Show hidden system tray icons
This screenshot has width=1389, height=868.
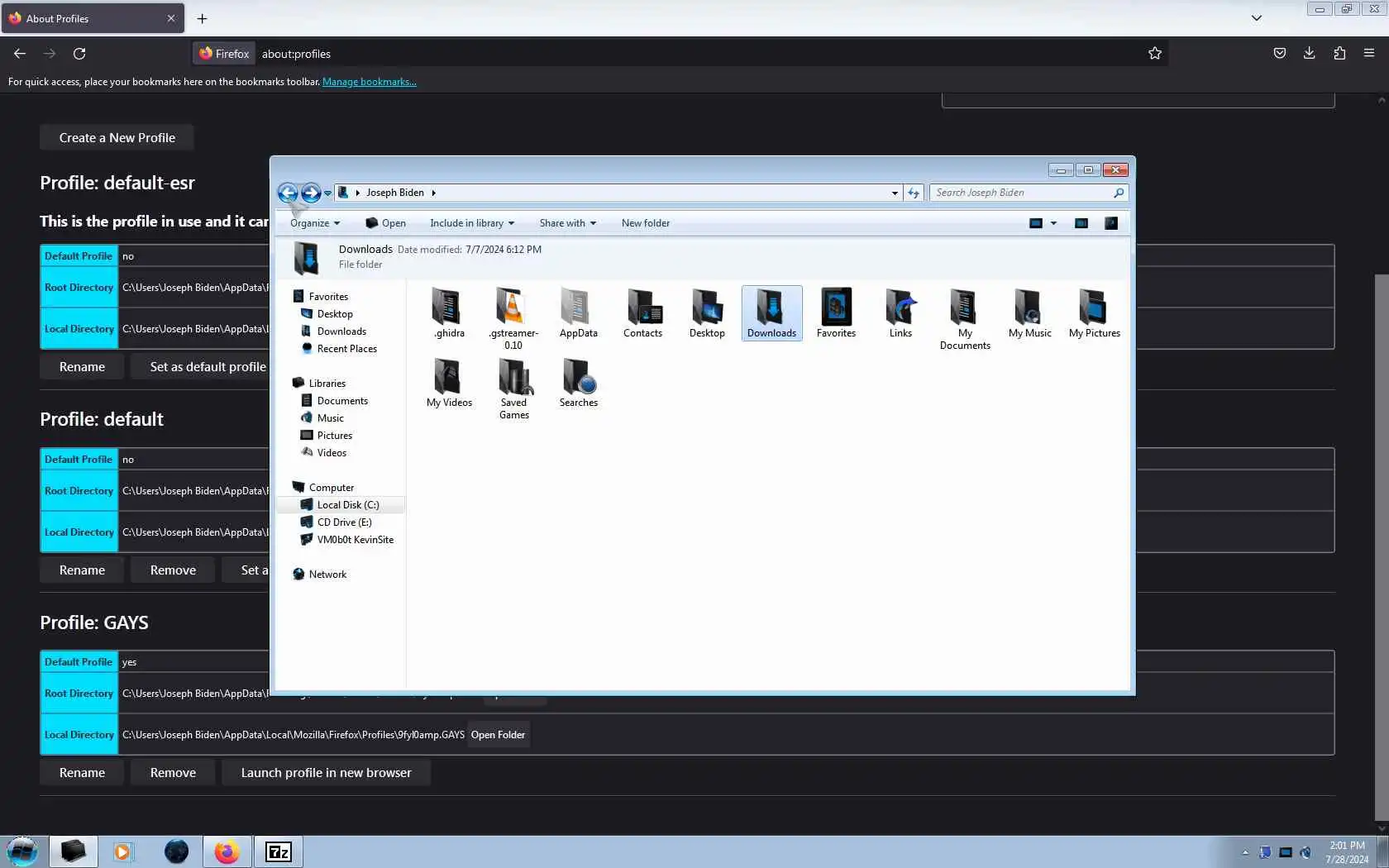point(1245,852)
